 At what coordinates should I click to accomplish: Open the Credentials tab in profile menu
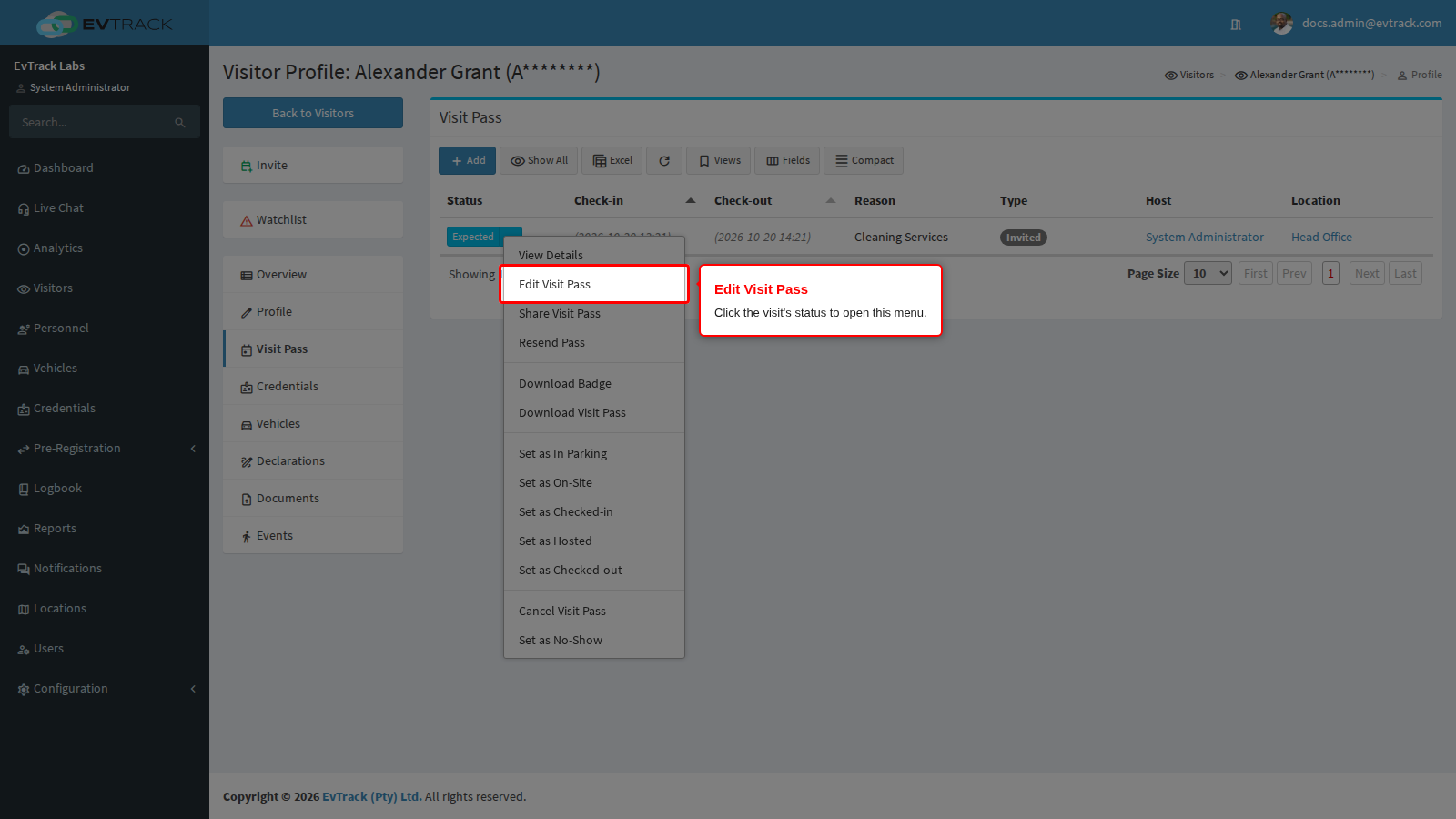point(313,387)
